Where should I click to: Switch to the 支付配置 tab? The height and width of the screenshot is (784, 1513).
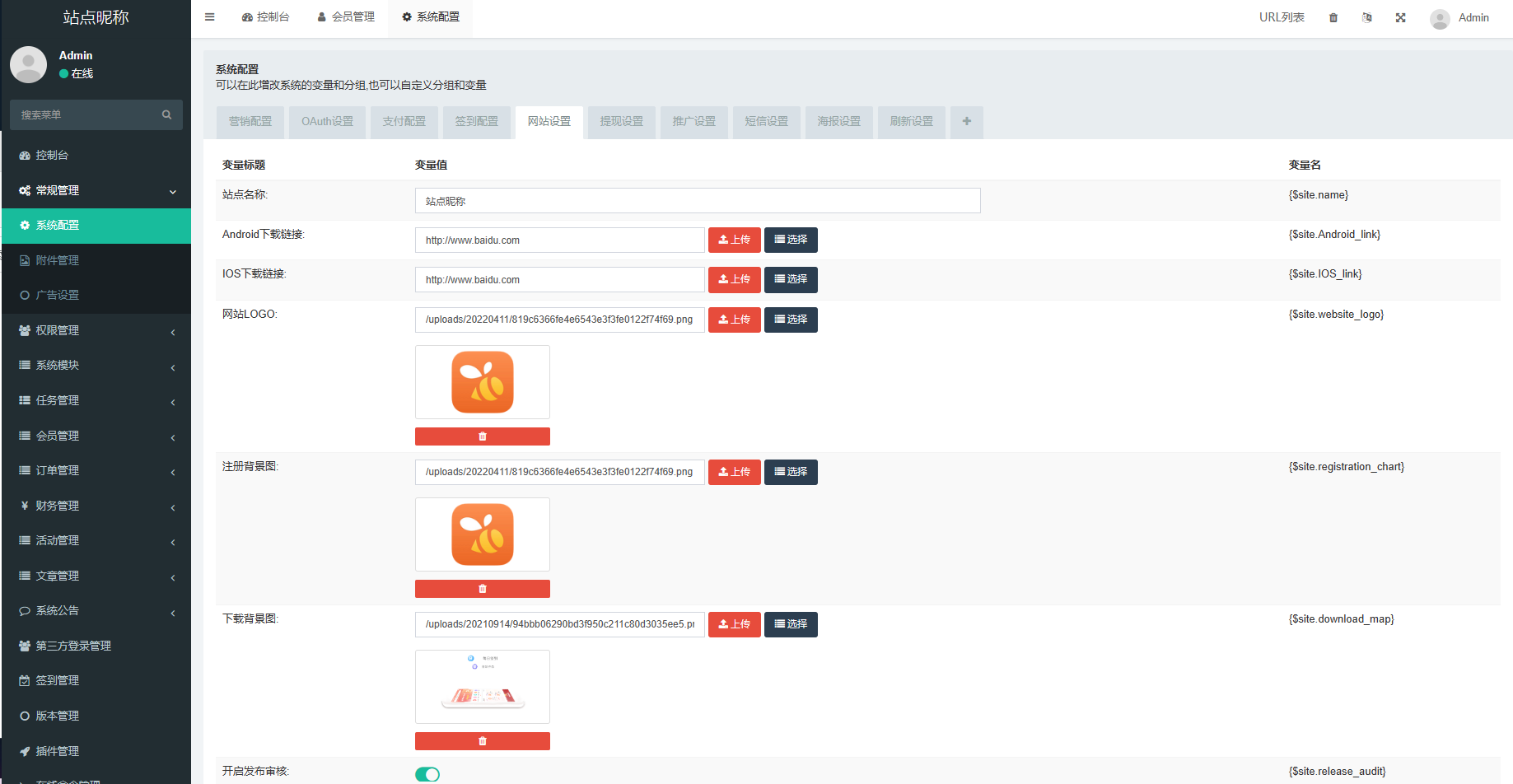pyautogui.click(x=404, y=122)
